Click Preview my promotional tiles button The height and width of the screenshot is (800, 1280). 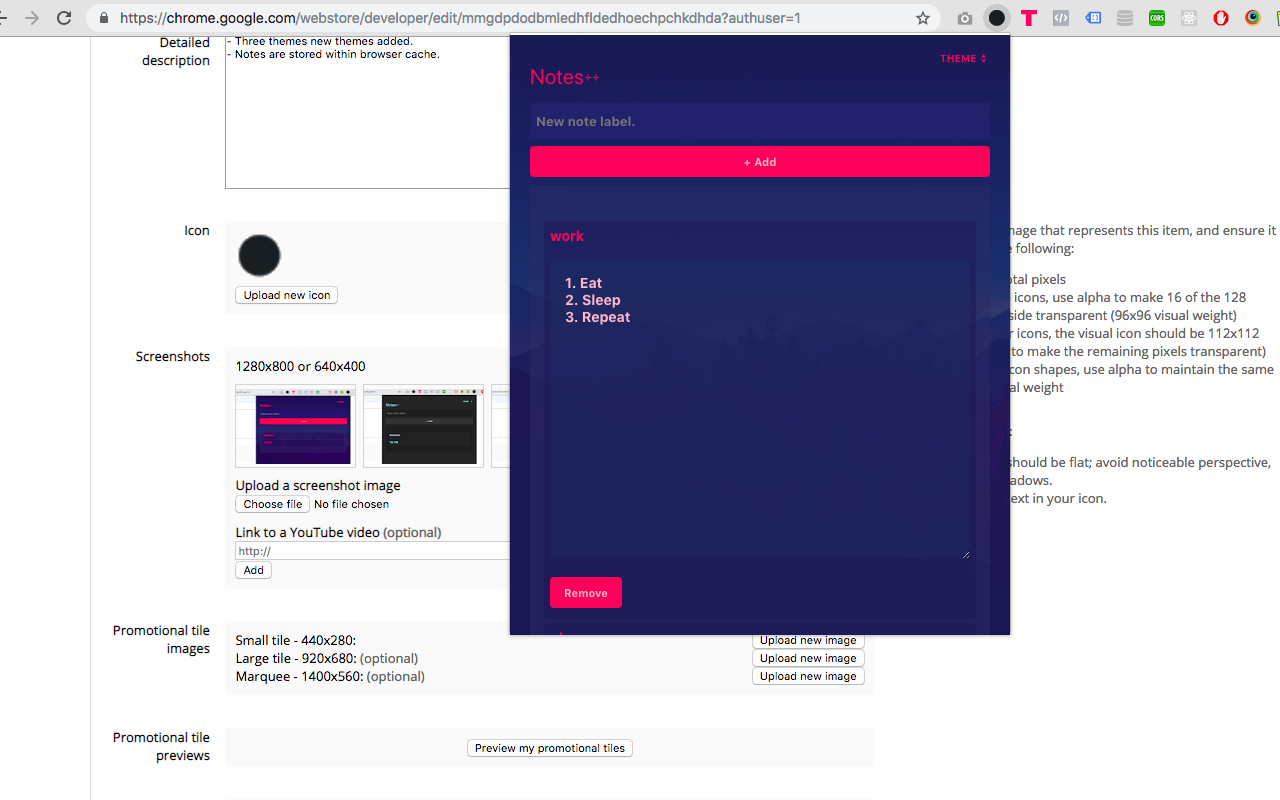550,748
